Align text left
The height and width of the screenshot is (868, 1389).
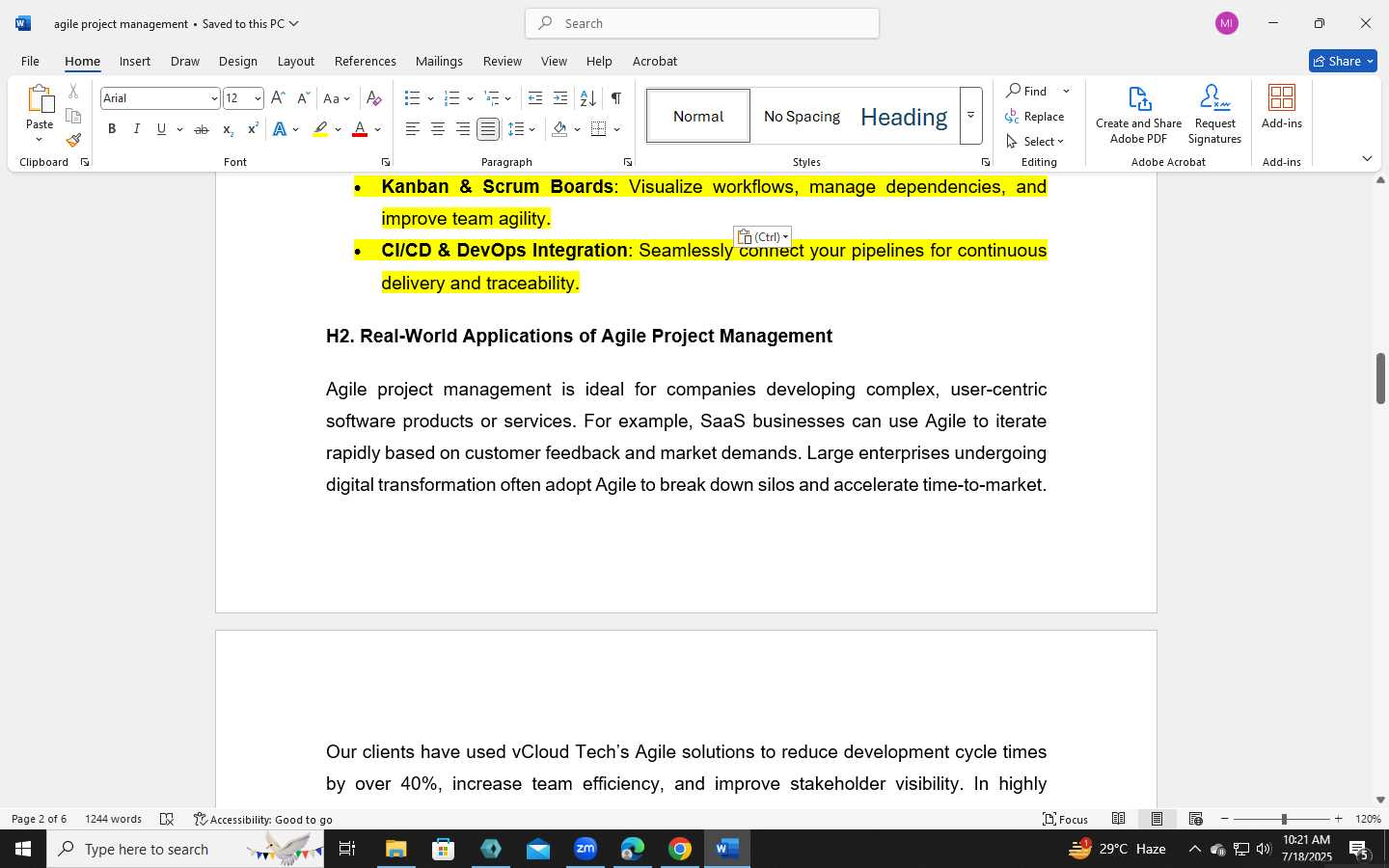[412, 129]
